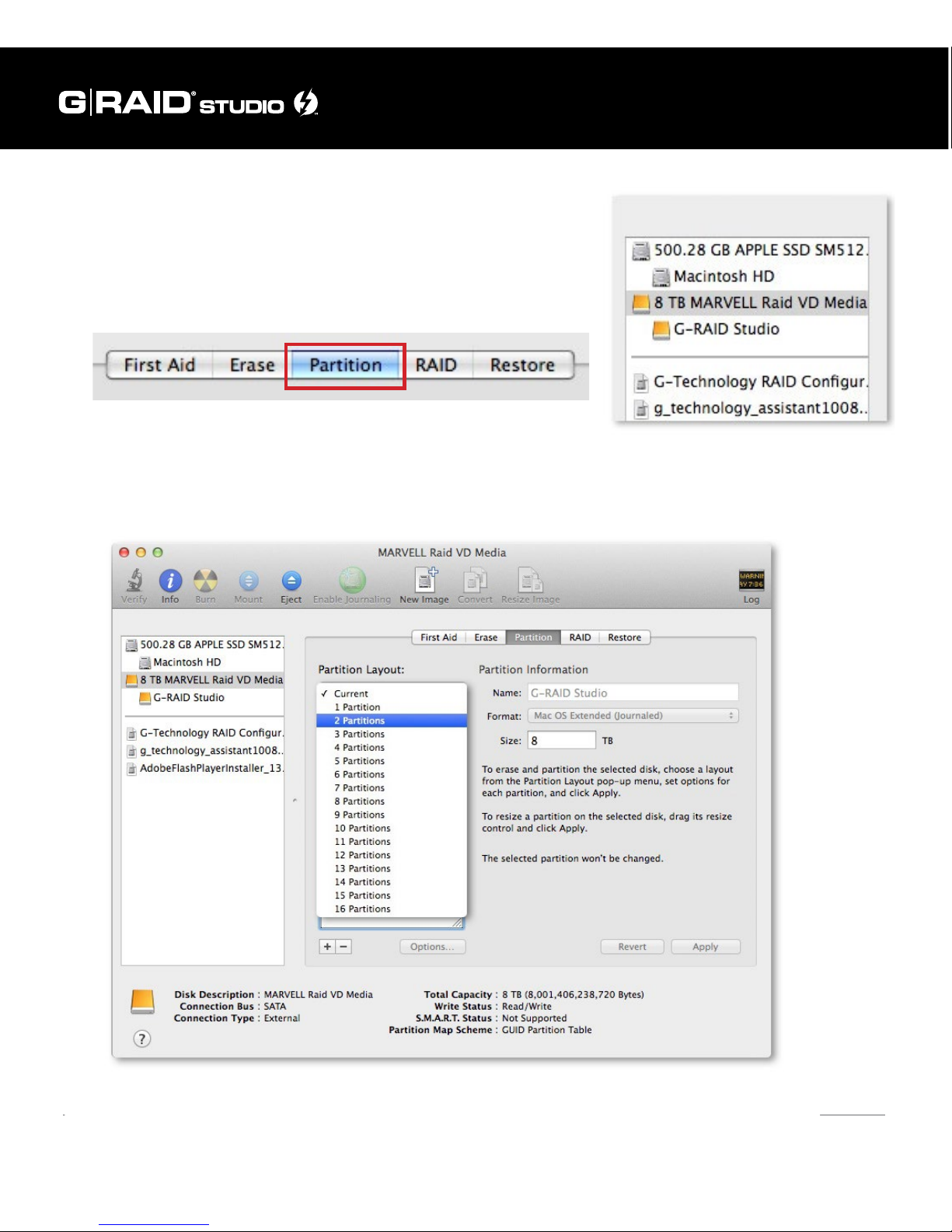
Task: Choose 4 Partitions layout
Action: coord(392,748)
